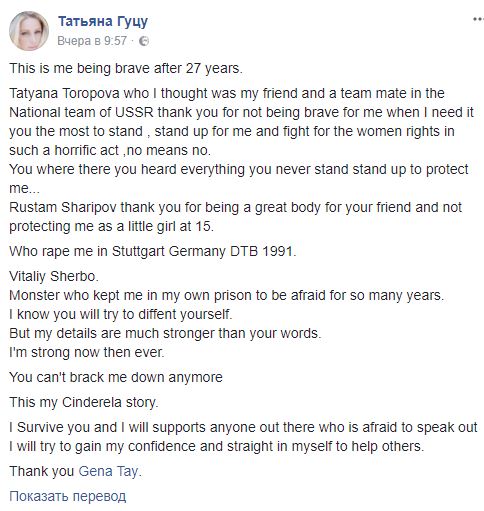Click the line 'This is me being brave'

(126, 68)
